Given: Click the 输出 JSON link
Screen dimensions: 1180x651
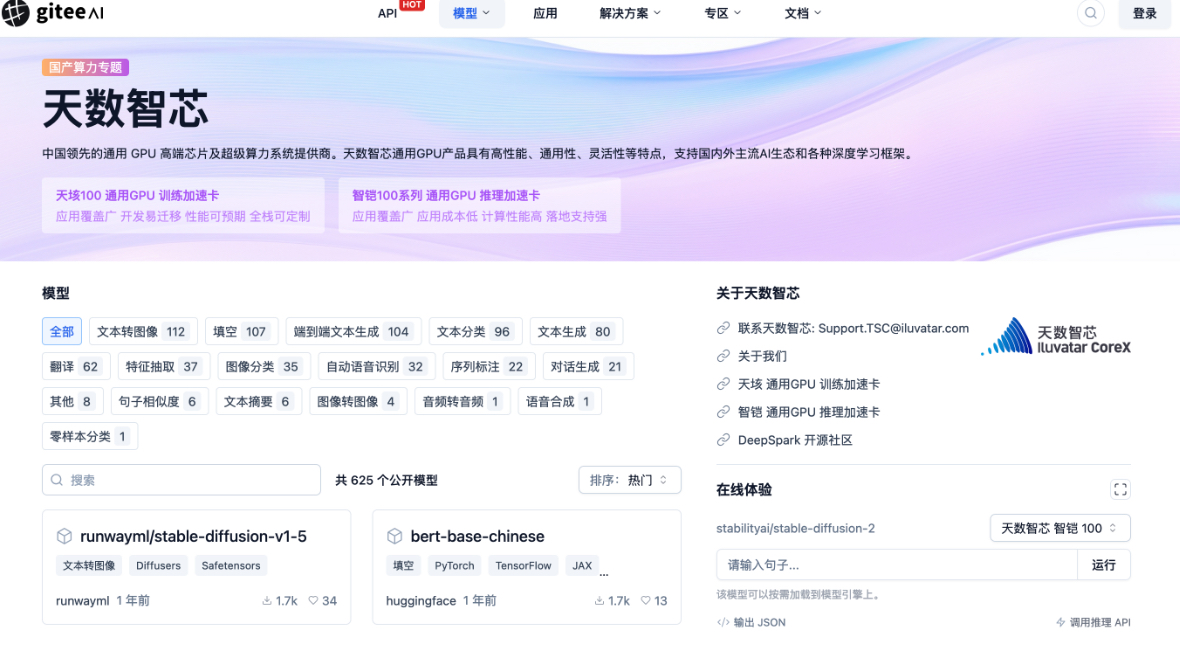Looking at the screenshot, I should (759, 622).
